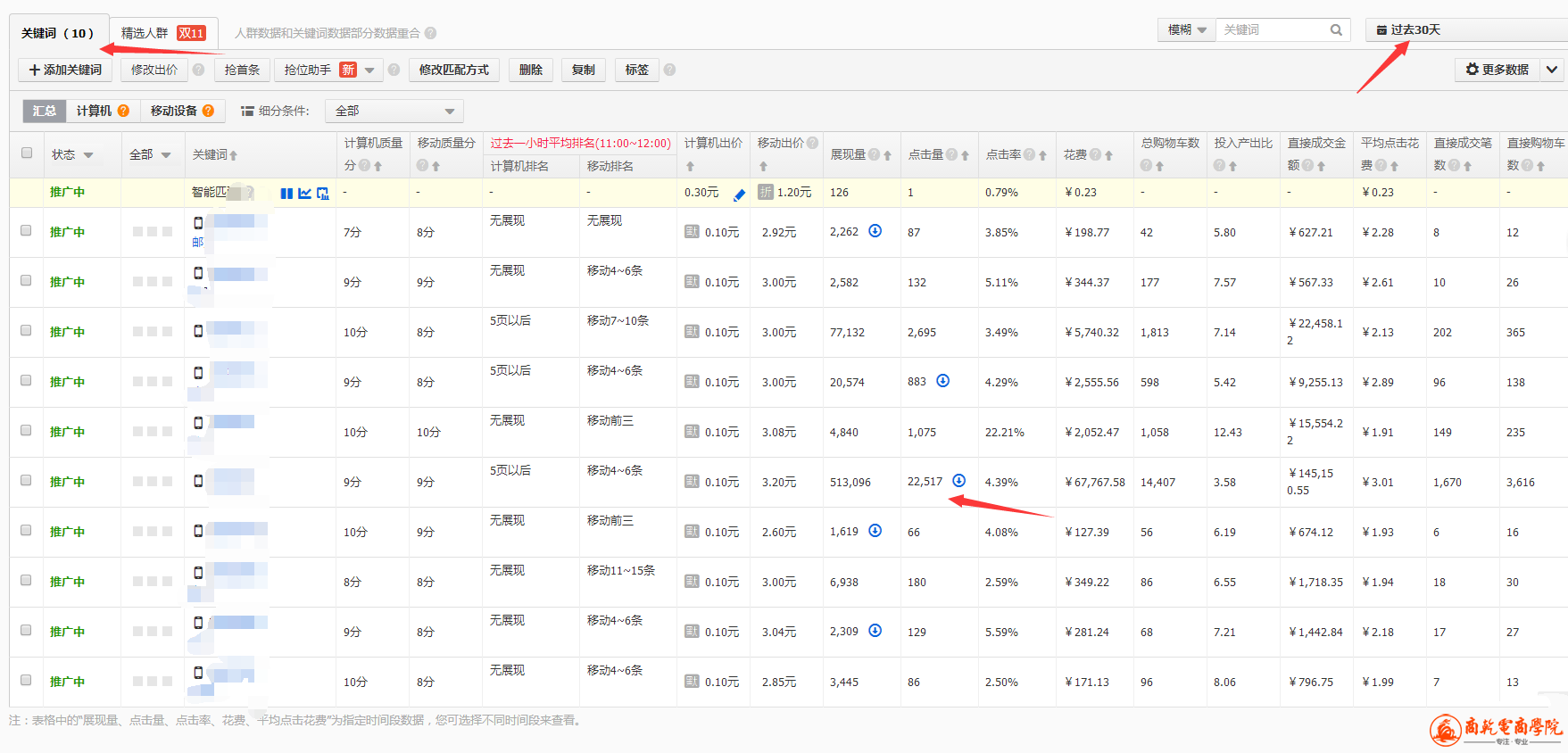
Task: Toggle the select-all checkbox in table header
Action: pyautogui.click(x=27, y=153)
